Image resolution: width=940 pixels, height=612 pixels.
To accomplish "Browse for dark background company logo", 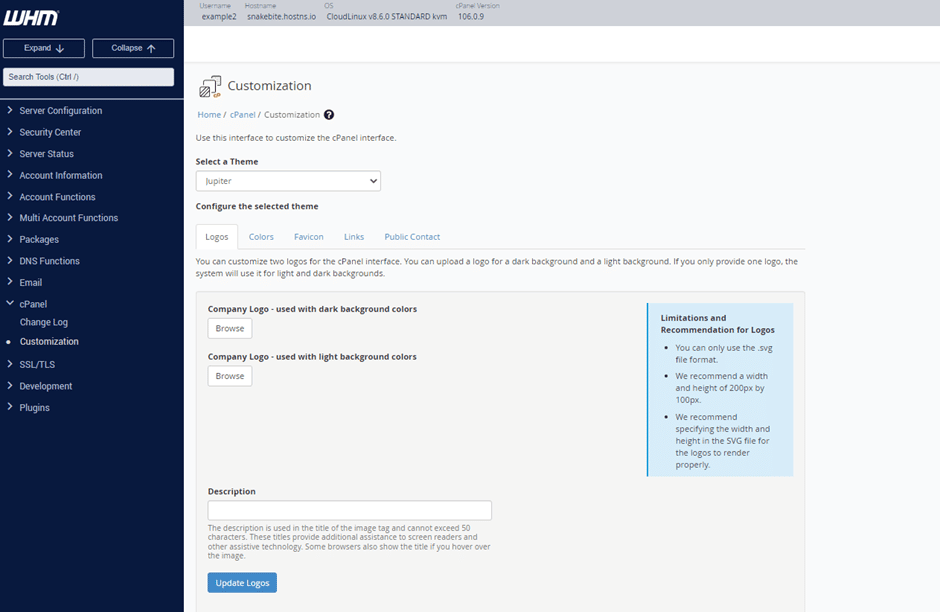I will (230, 328).
